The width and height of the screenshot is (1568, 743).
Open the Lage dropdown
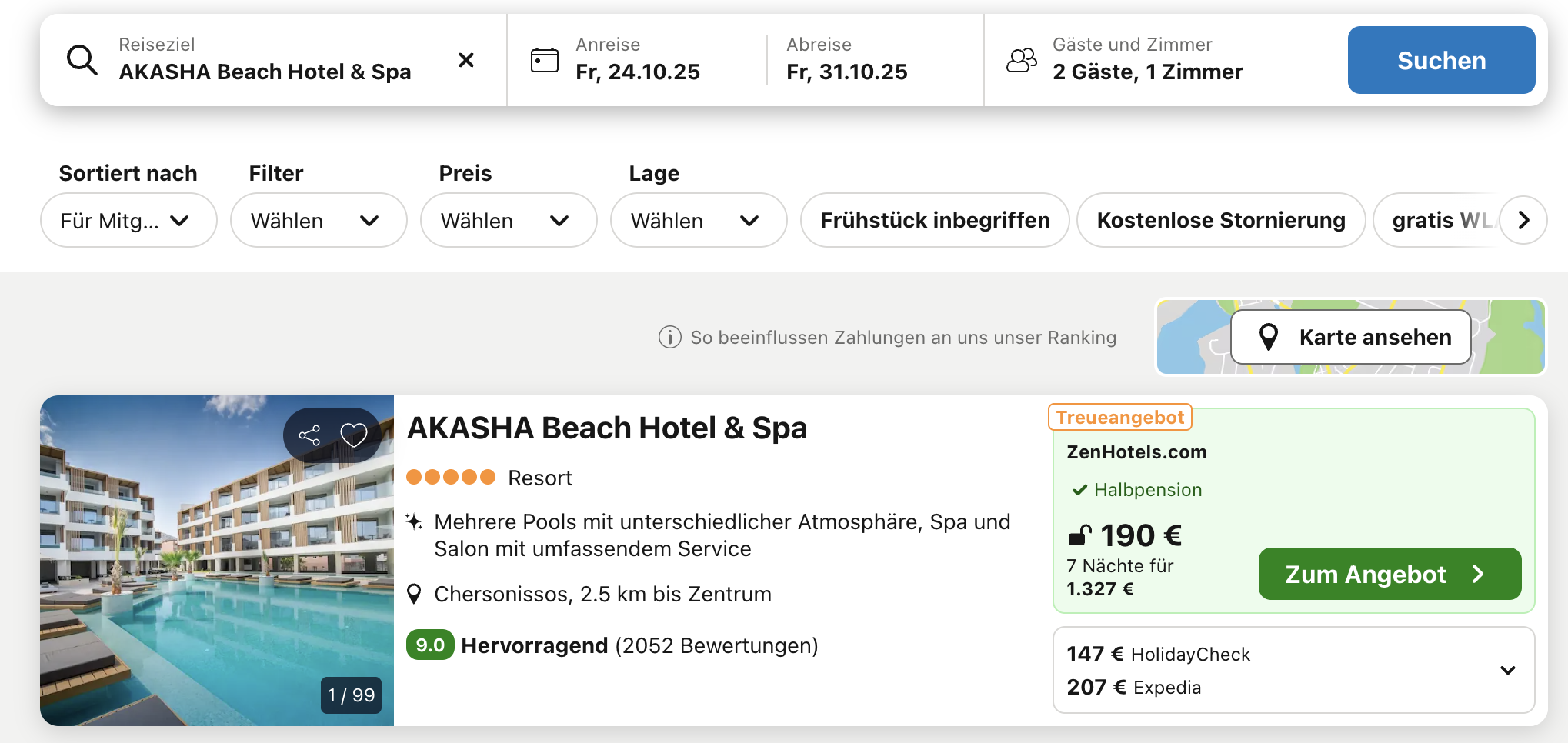coord(699,220)
